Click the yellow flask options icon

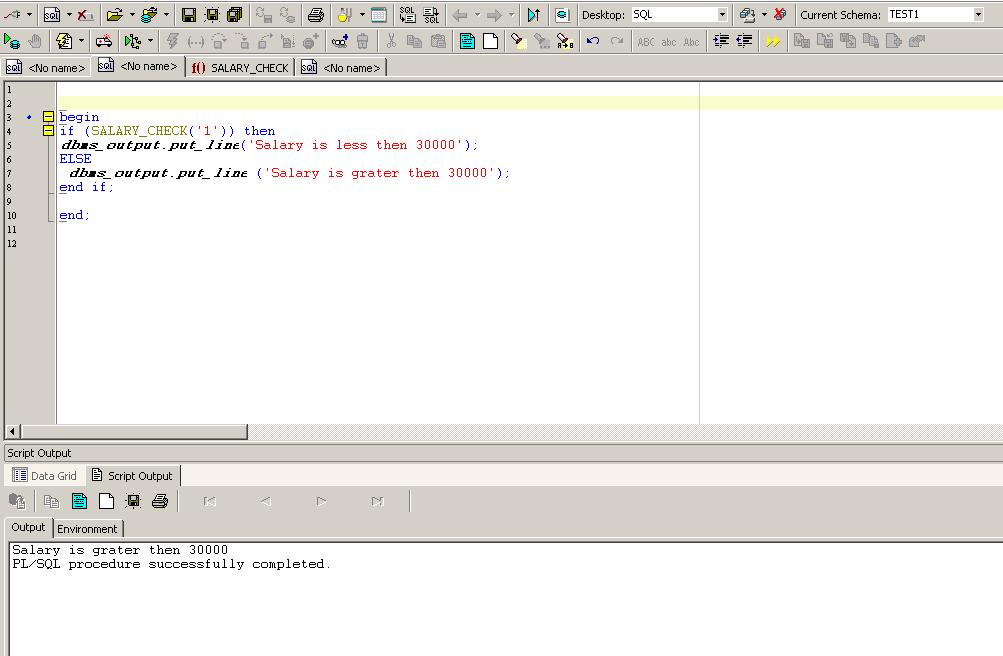[345, 14]
